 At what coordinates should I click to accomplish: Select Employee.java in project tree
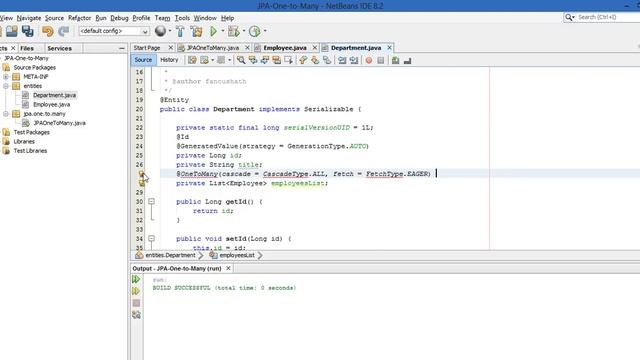click(x=51, y=104)
